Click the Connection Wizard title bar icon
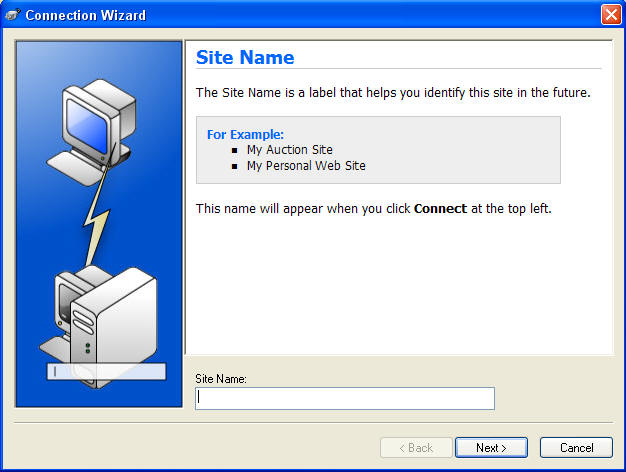Viewport: 626px width, 472px height. coord(12,15)
